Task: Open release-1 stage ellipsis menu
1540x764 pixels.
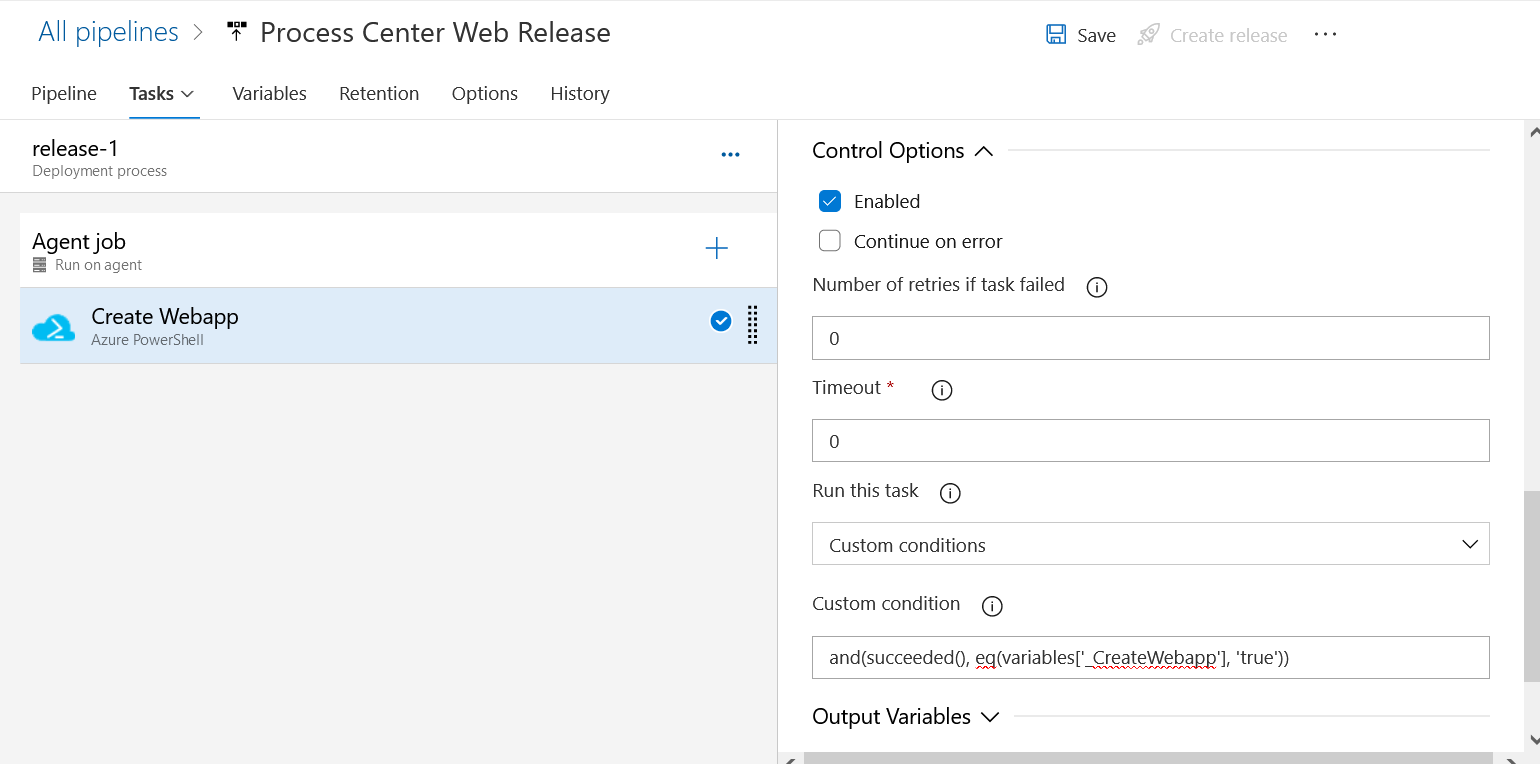Action: point(730,155)
